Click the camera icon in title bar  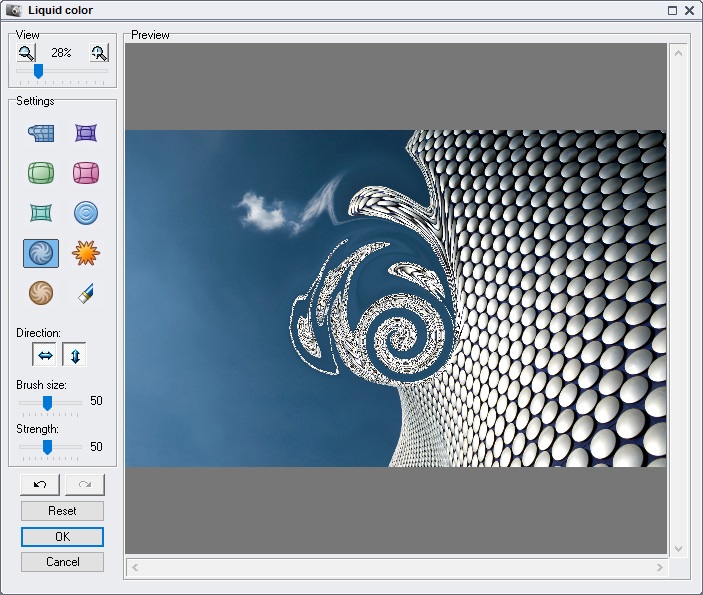tap(14, 10)
